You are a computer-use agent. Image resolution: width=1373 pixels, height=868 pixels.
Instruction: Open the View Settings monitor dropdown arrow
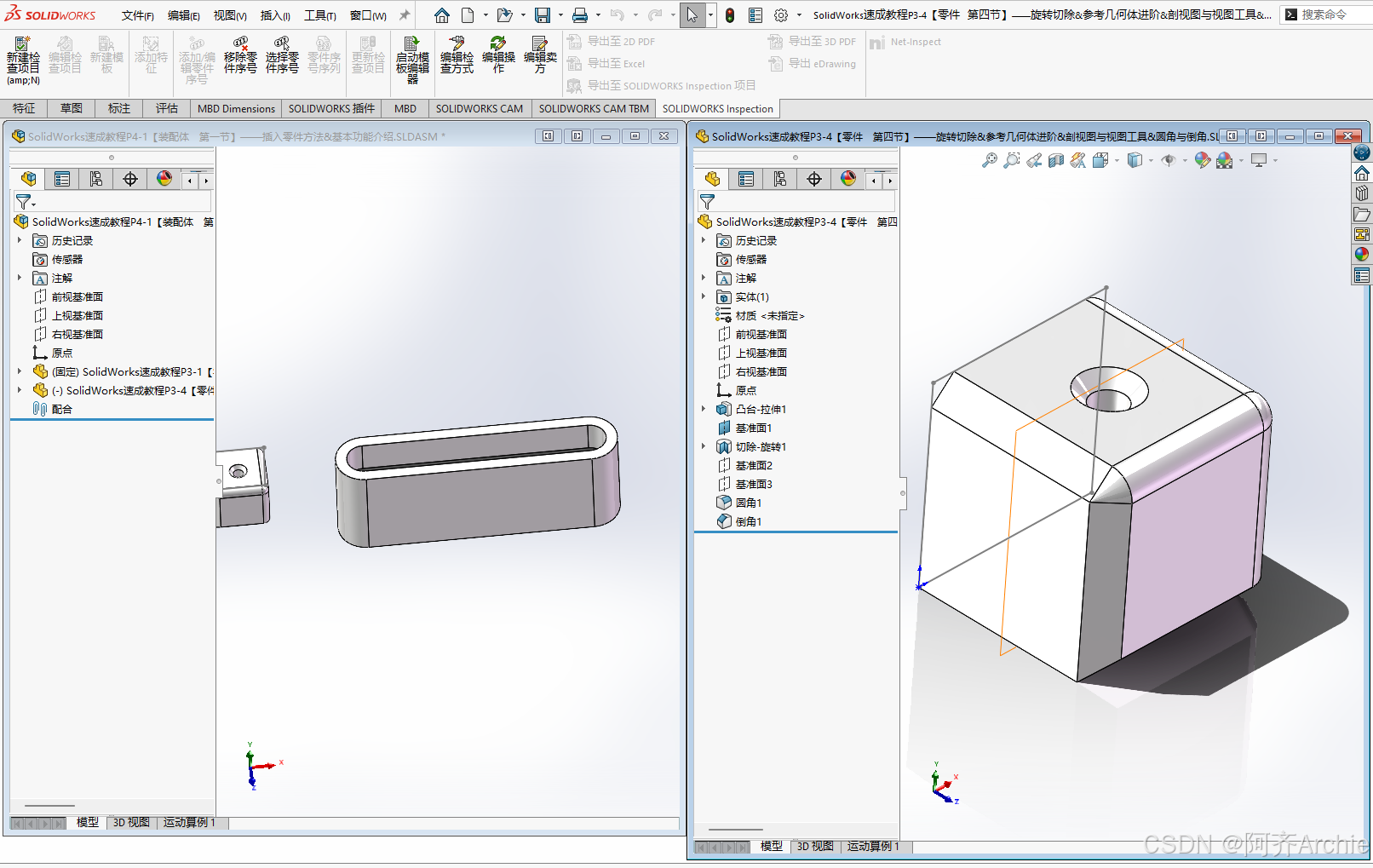click(x=1275, y=160)
